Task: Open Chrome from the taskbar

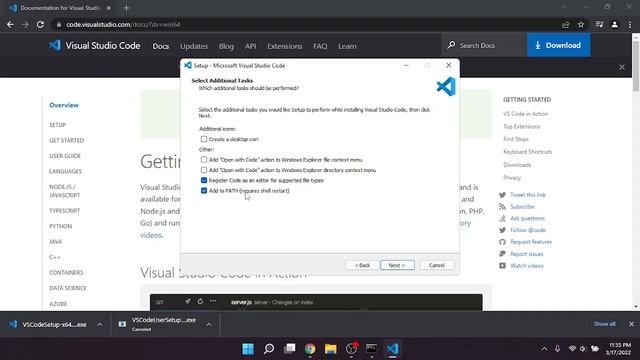Action: pos(310,349)
